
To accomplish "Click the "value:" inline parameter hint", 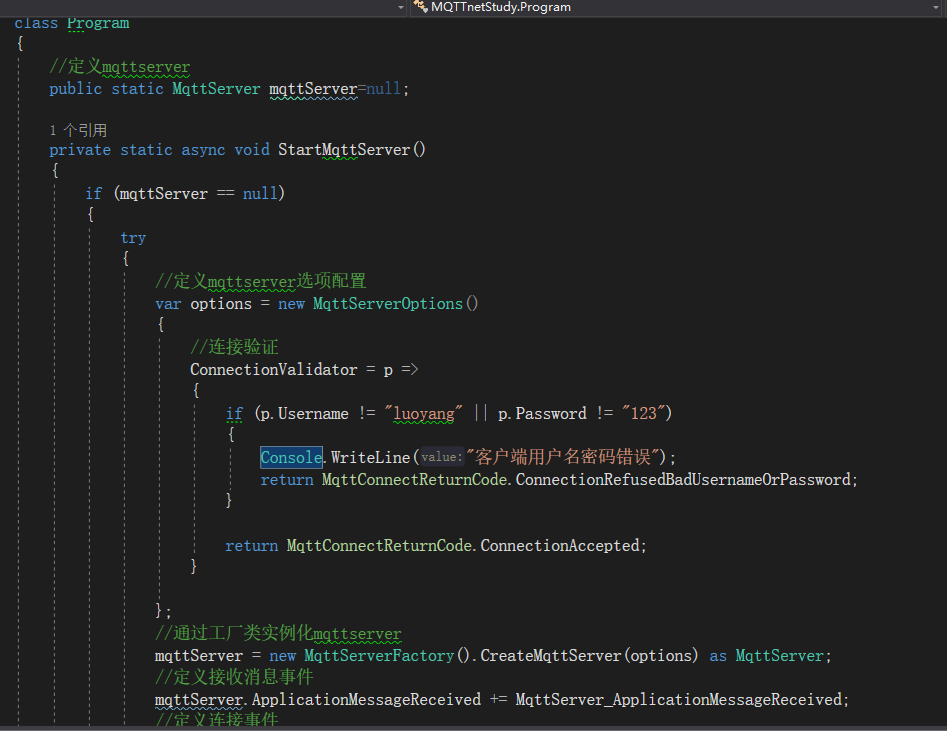I will point(441,457).
